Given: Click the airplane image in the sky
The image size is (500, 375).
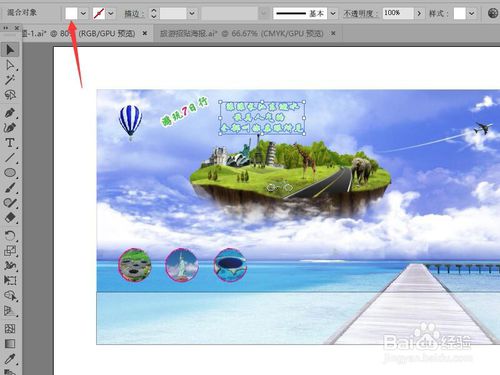Looking at the screenshot, I should 483,128.
